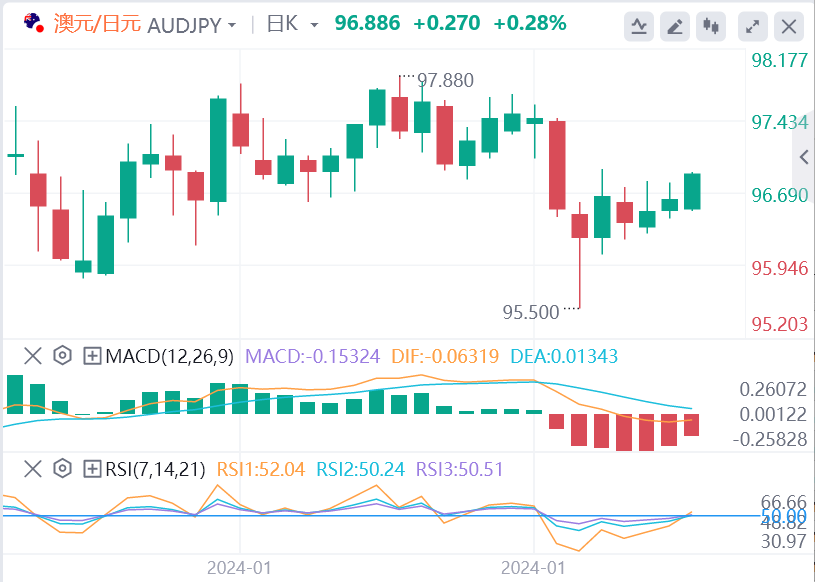Click the +0.28% change value
Image resolution: width=815 pixels, height=582 pixels.
tap(530, 23)
